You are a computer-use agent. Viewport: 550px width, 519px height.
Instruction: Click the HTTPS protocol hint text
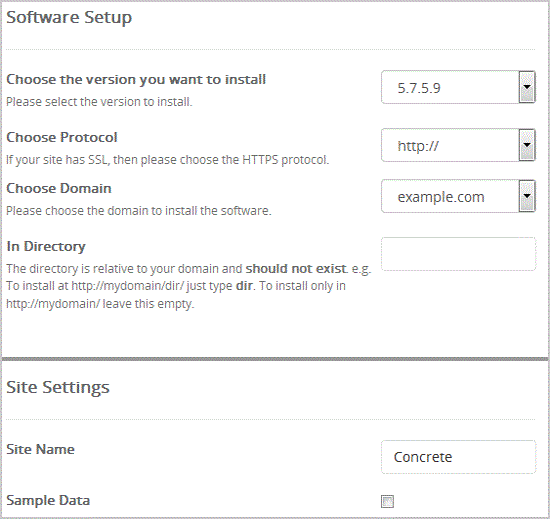[x=168, y=160]
